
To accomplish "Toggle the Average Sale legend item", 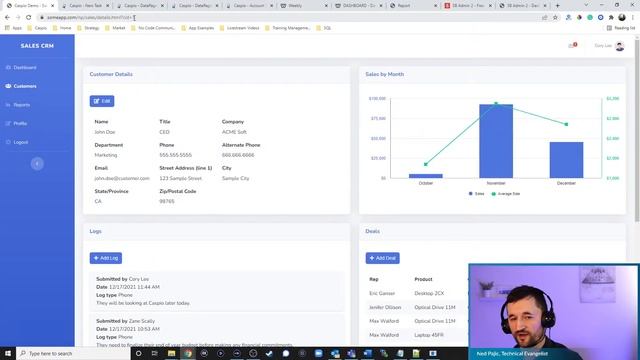I will 506,194.
